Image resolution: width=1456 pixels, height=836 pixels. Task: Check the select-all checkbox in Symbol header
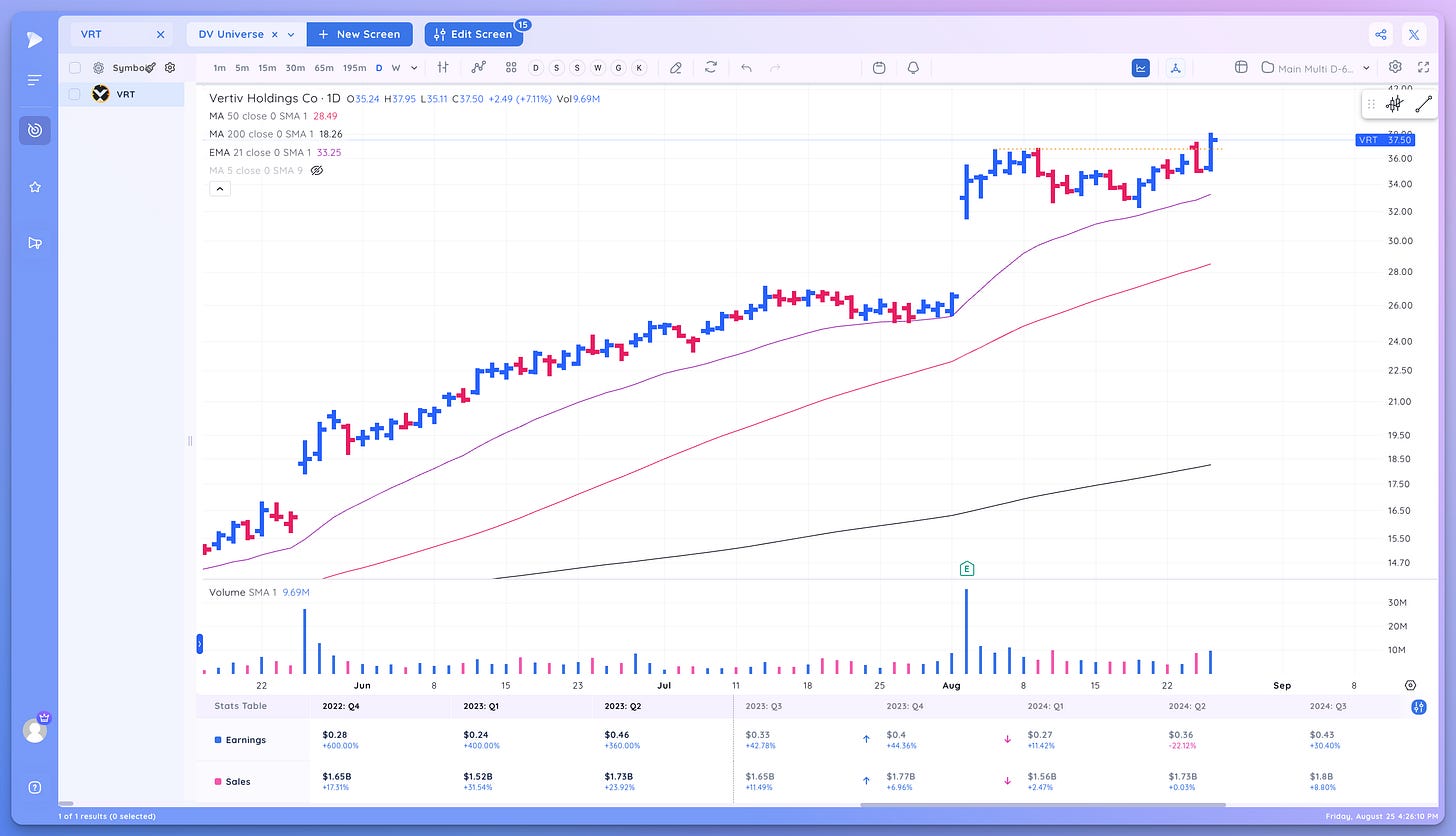pyautogui.click(x=75, y=68)
